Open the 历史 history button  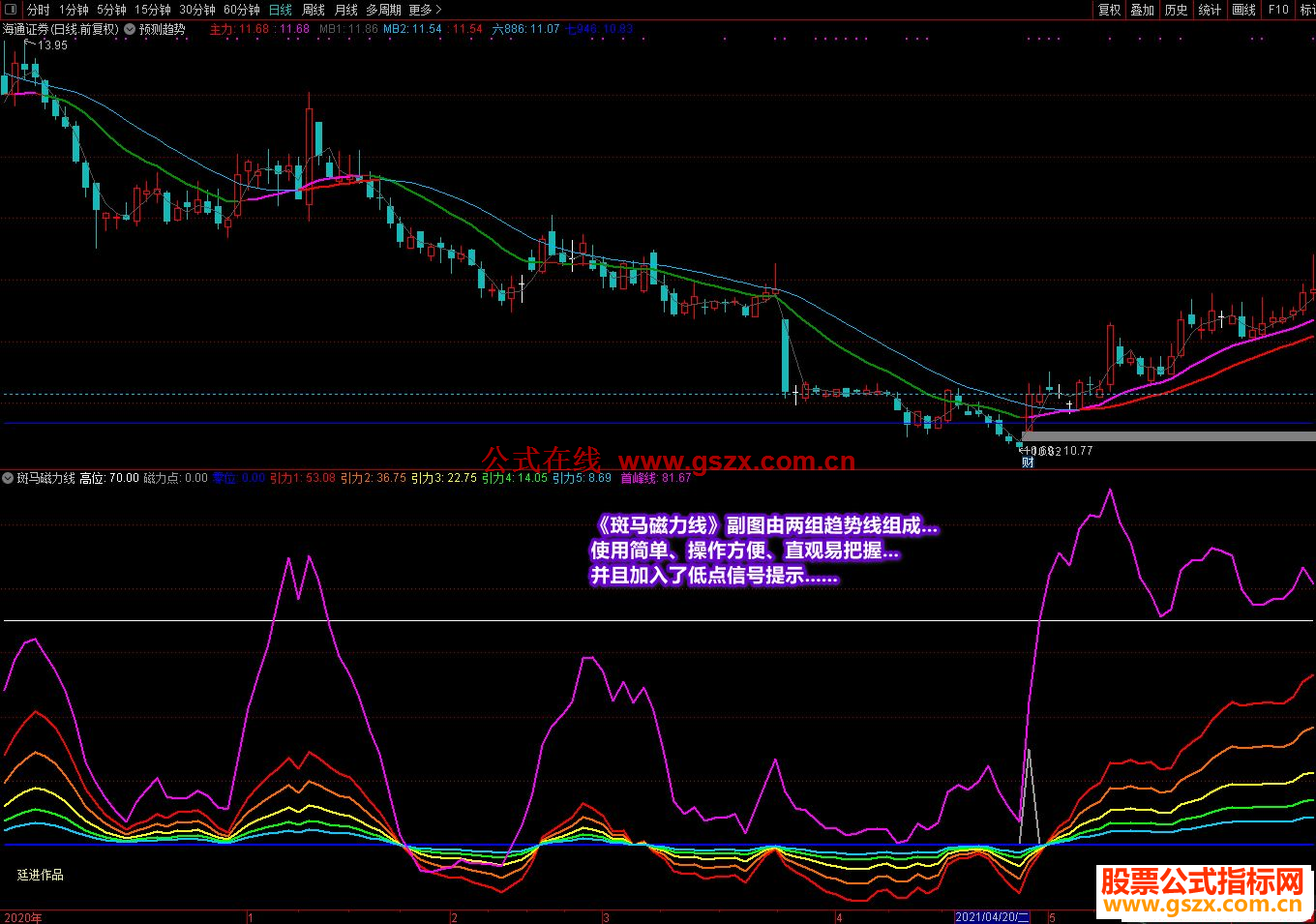point(1177,10)
